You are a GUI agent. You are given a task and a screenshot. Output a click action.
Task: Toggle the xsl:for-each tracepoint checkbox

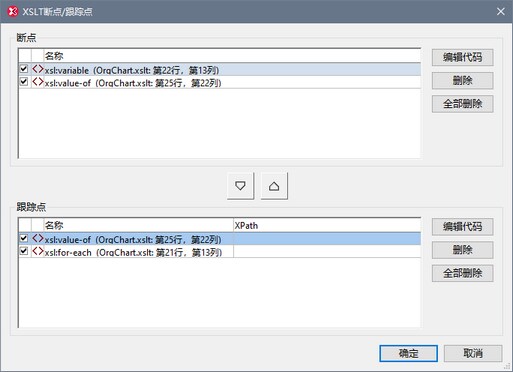pyautogui.click(x=24, y=251)
